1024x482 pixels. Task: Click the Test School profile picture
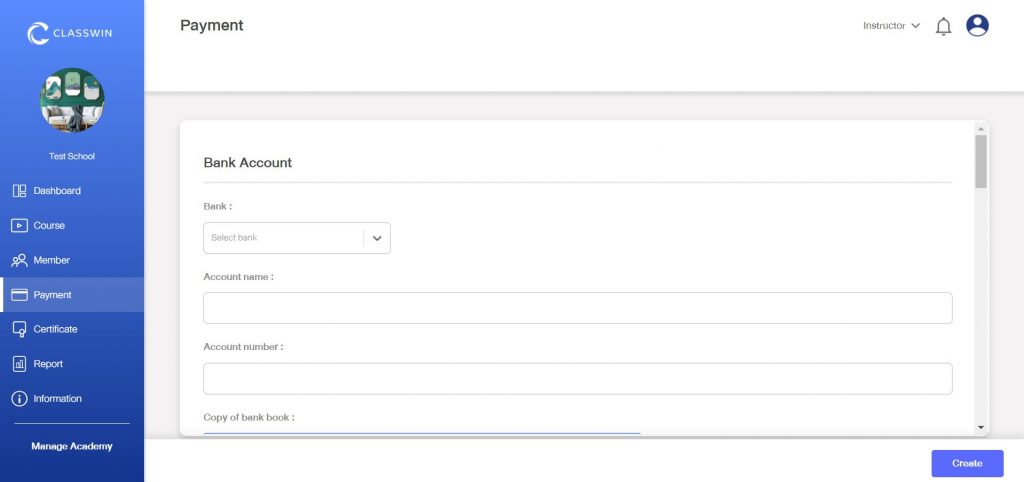coord(72,100)
